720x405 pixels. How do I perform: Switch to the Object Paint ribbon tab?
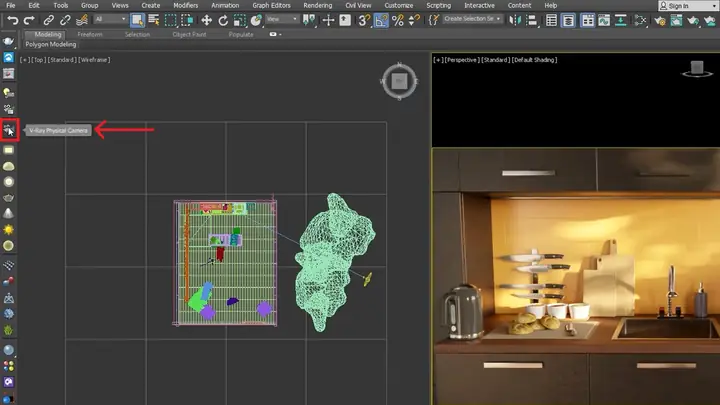tap(189, 34)
